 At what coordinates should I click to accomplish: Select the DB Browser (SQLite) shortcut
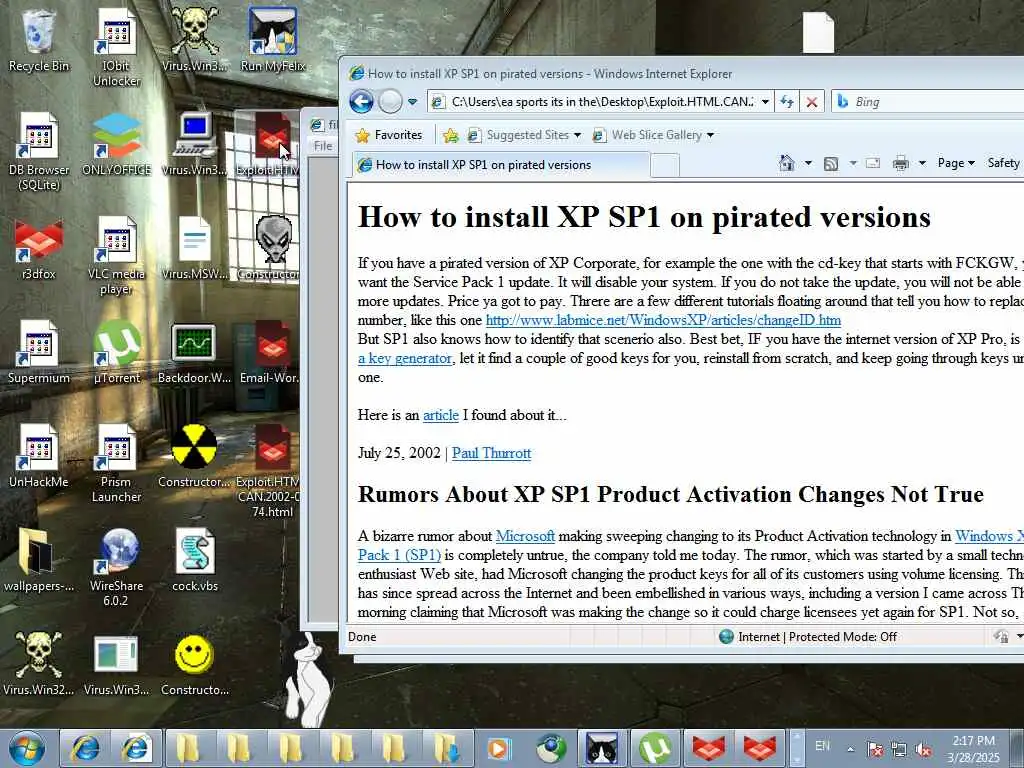coord(39,152)
